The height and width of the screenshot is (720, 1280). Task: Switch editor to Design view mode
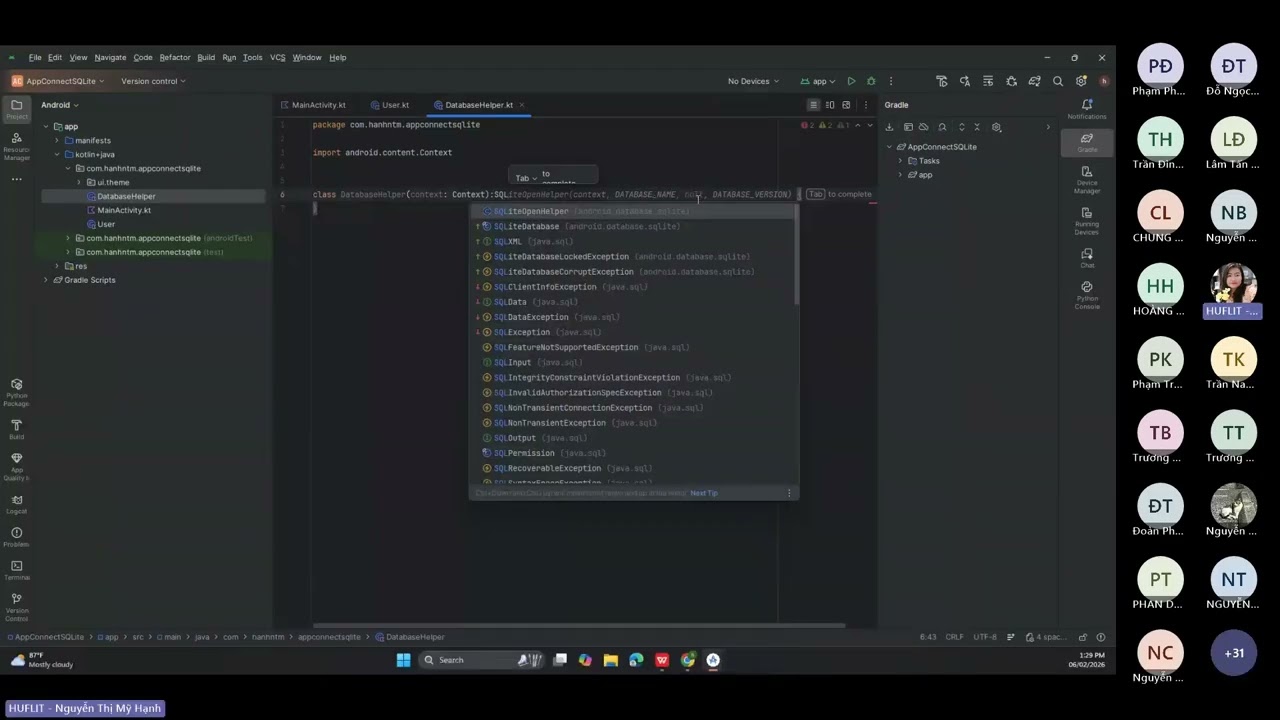tap(846, 105)
